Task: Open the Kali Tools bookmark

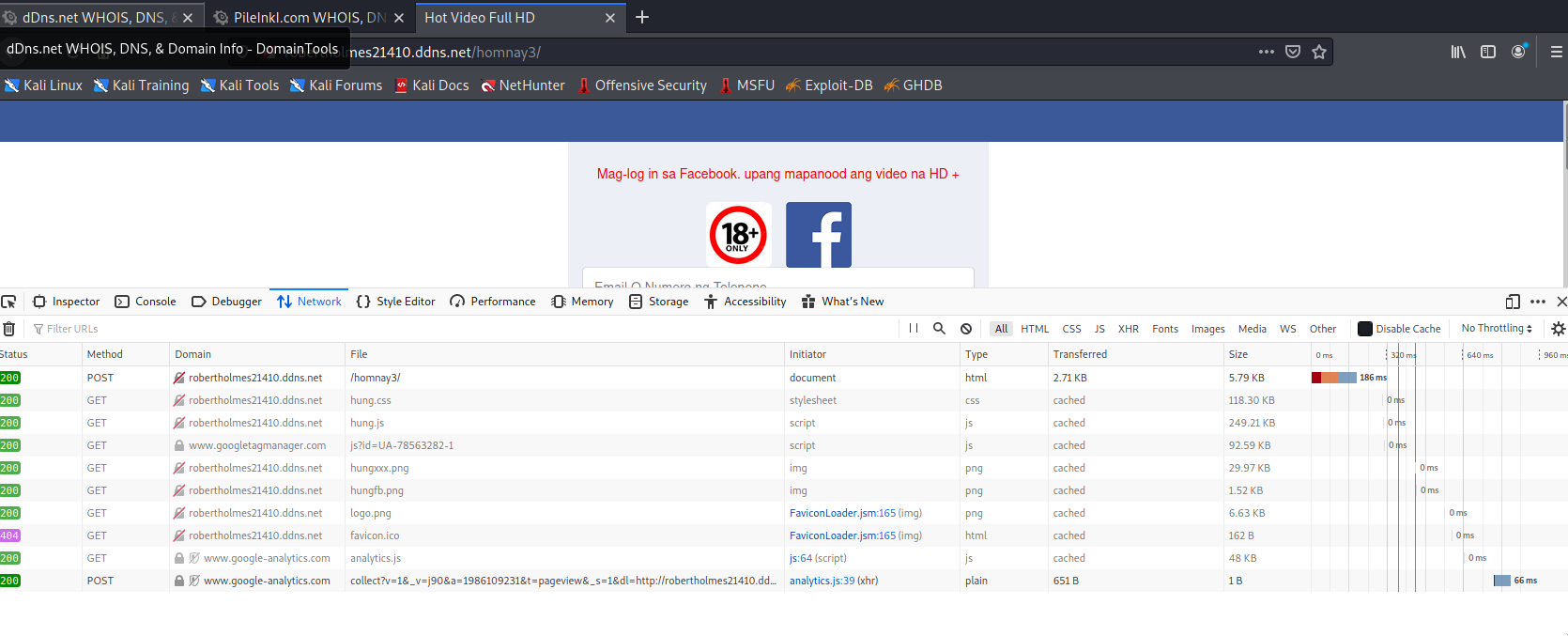Action: (239, 85)
